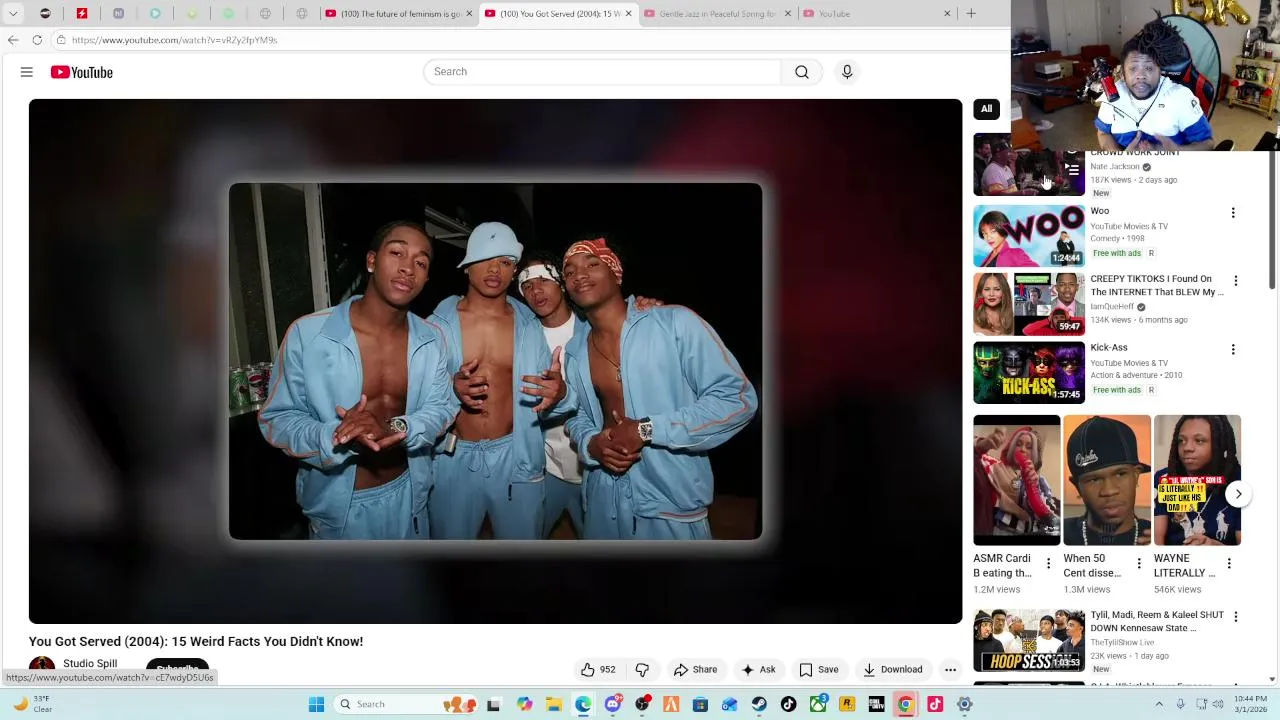The width and height of the screenshot is (1280, 720).
Task: Close the Gentle Jazz tab
Action: (x=788, y=14)
